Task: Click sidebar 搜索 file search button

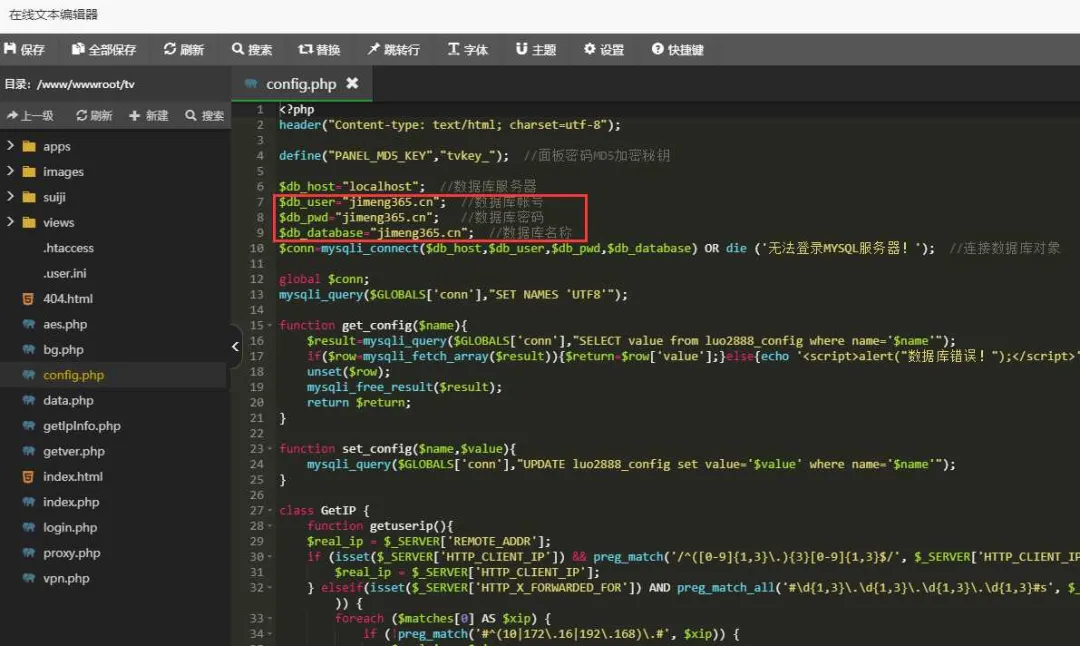Action: 205,116
